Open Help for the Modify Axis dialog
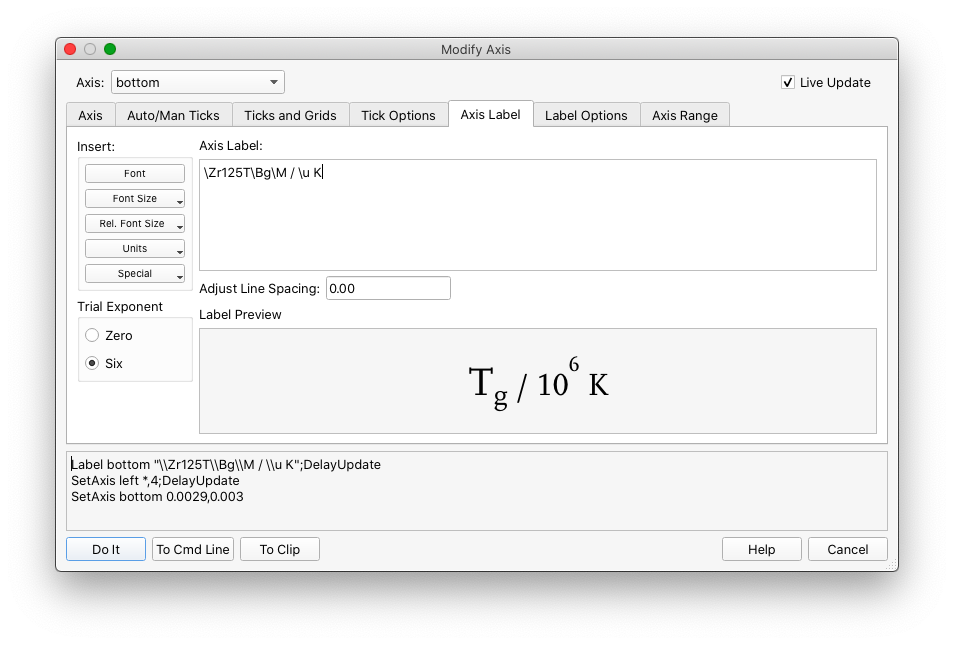The width and height of the screenshot is (954, 645). pyautogui.click(x=761, y=548)
